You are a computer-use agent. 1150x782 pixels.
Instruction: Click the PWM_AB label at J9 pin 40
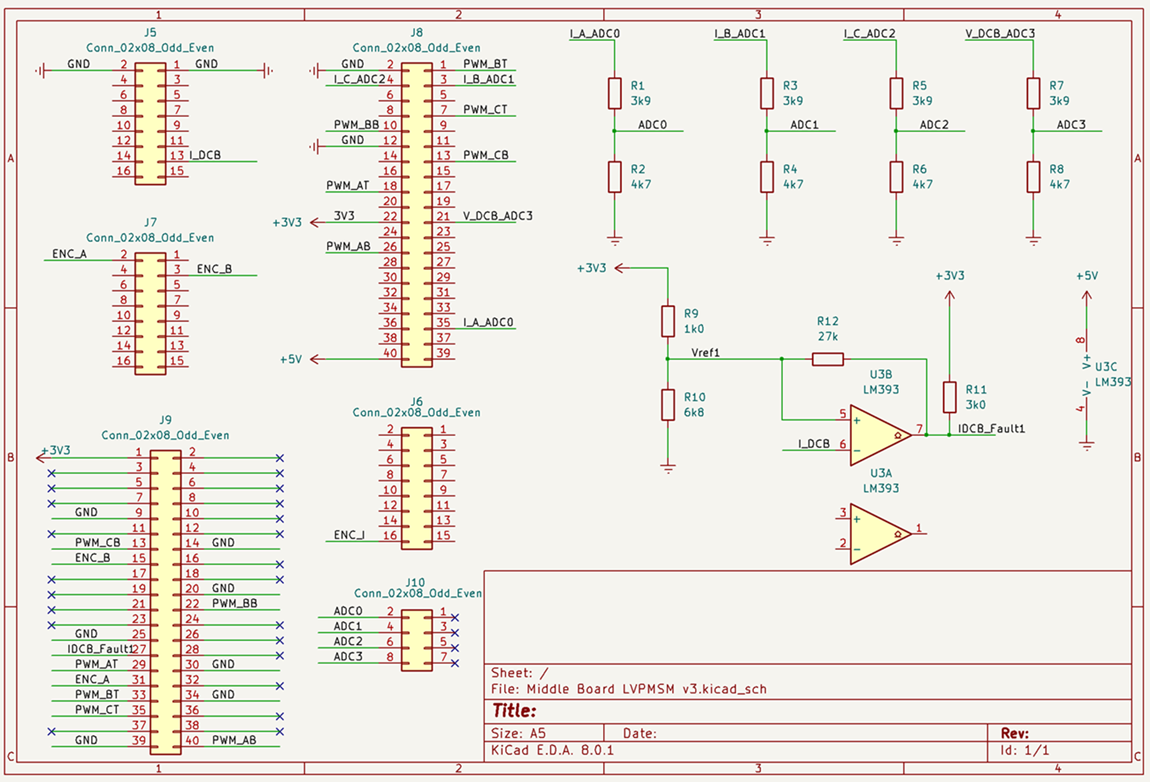tap(234, 740)
